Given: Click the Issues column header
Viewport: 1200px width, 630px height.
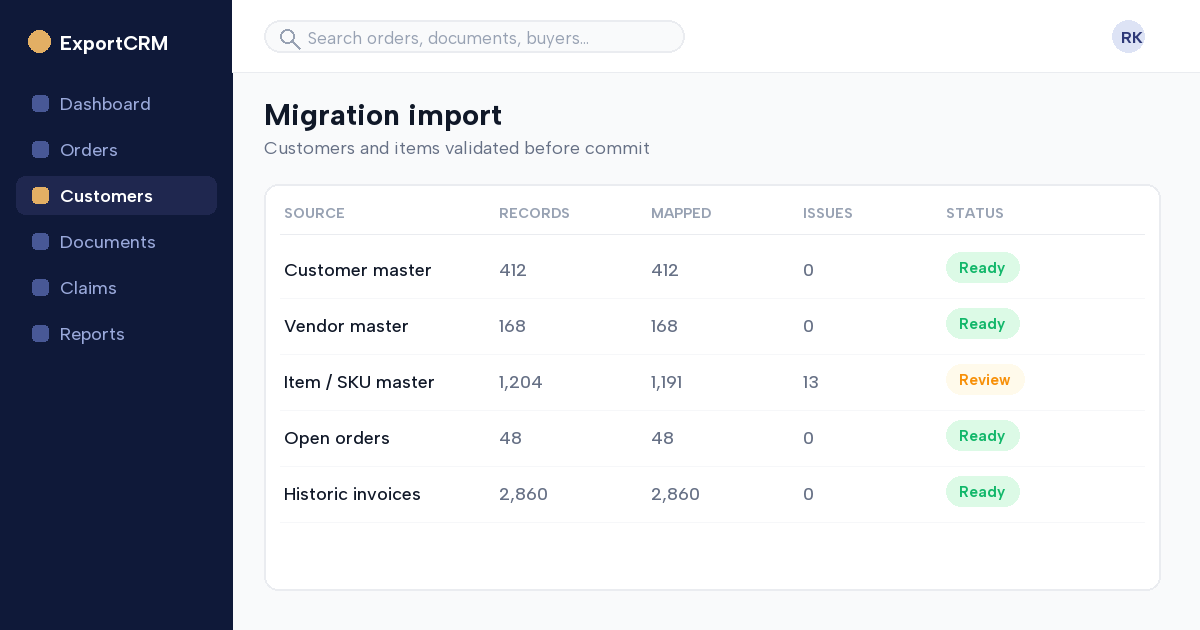Looking at the screenshot, I should [828, 213].
